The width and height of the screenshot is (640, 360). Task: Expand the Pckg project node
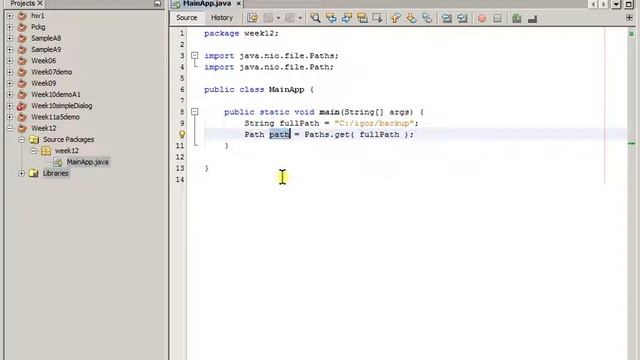(x=10, y=27)
